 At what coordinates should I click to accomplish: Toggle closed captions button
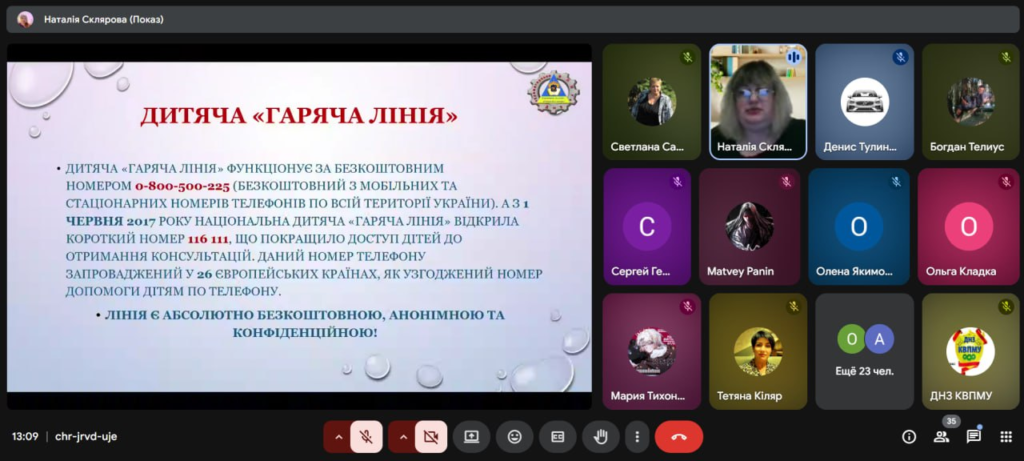[558, 437]
